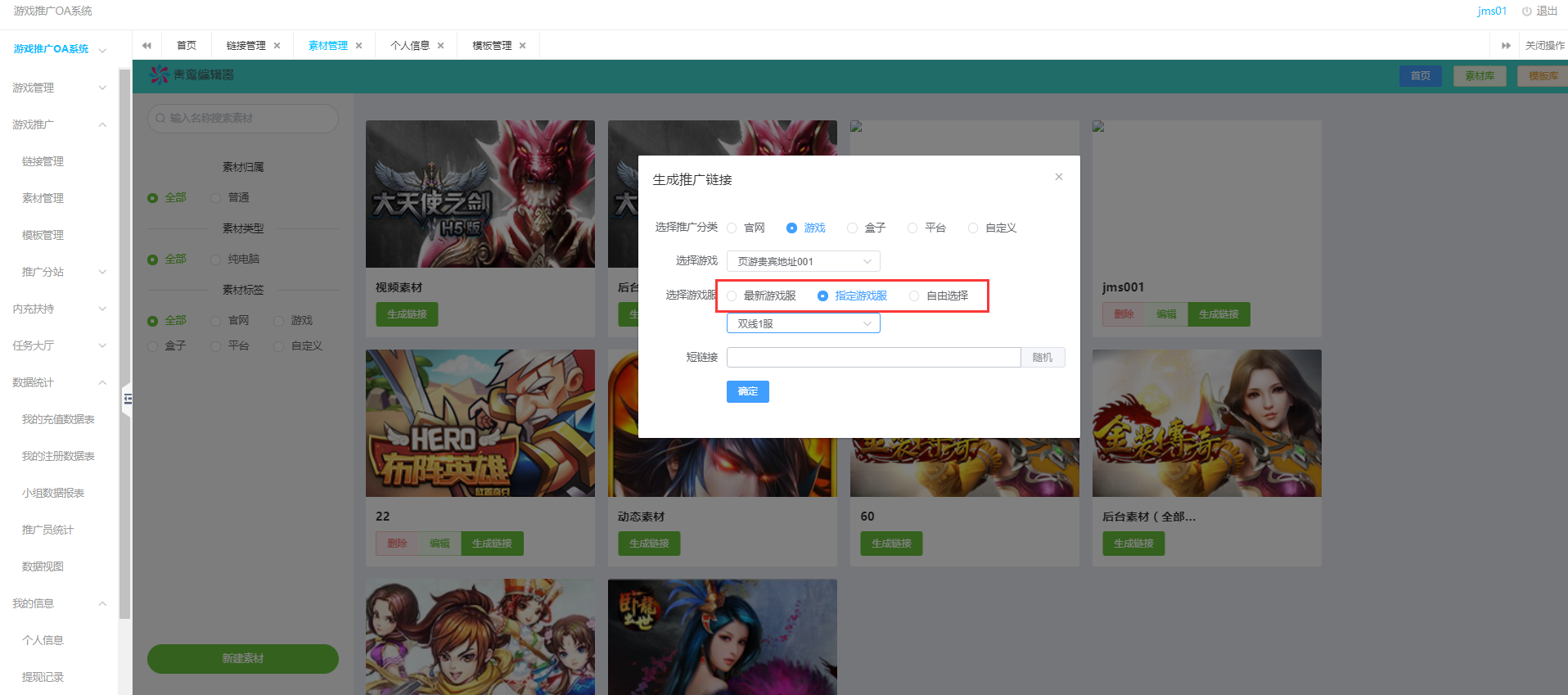Choose the 自由选择 radio option
Image resolution: width=1568 pixels, height=695 pixels.
click(x=914, y=296)
